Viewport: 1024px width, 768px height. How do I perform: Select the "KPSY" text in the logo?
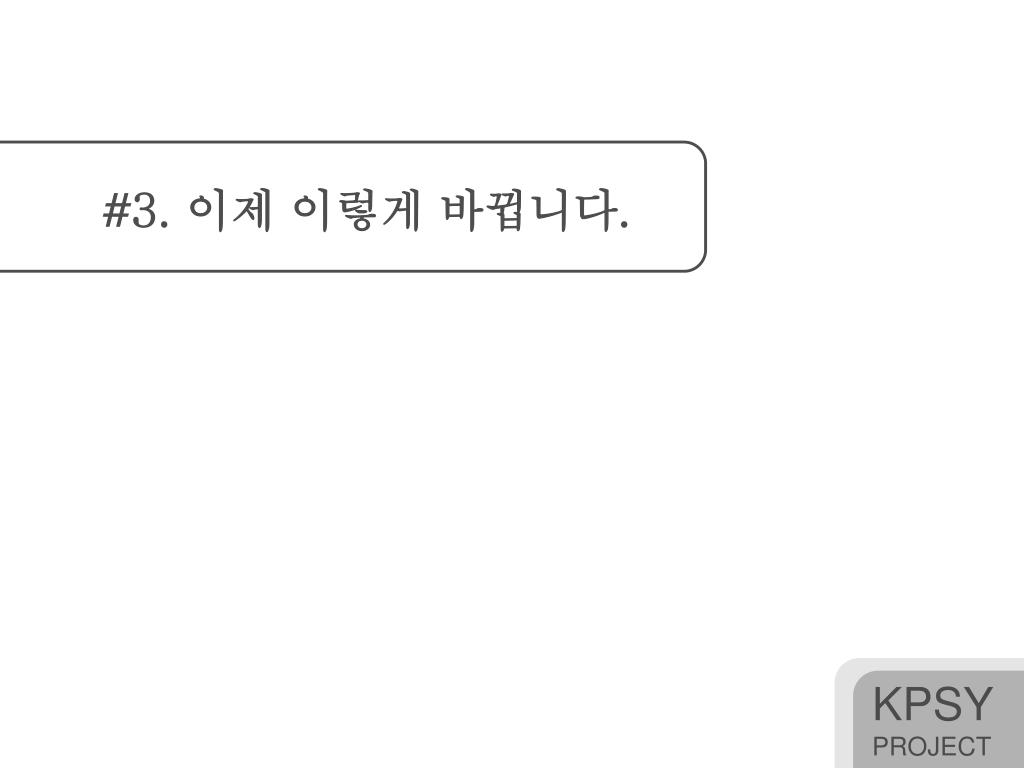pyautogui.click(x=933, y=704)
